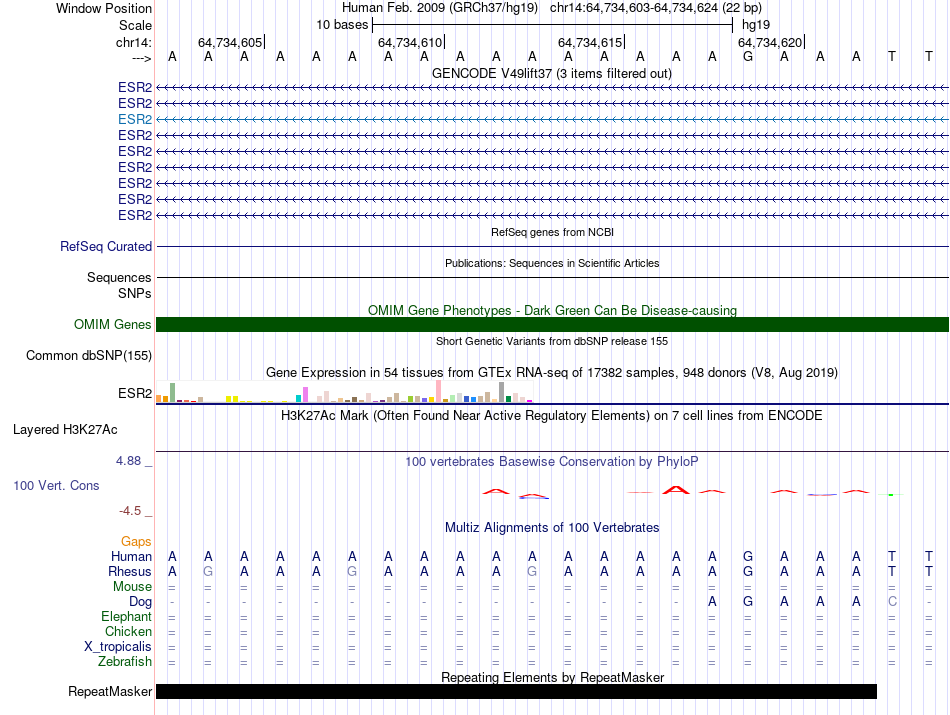Click the GTEx Gene Expression track title
This screenshot has height=715, width=950.
point(552,373)
